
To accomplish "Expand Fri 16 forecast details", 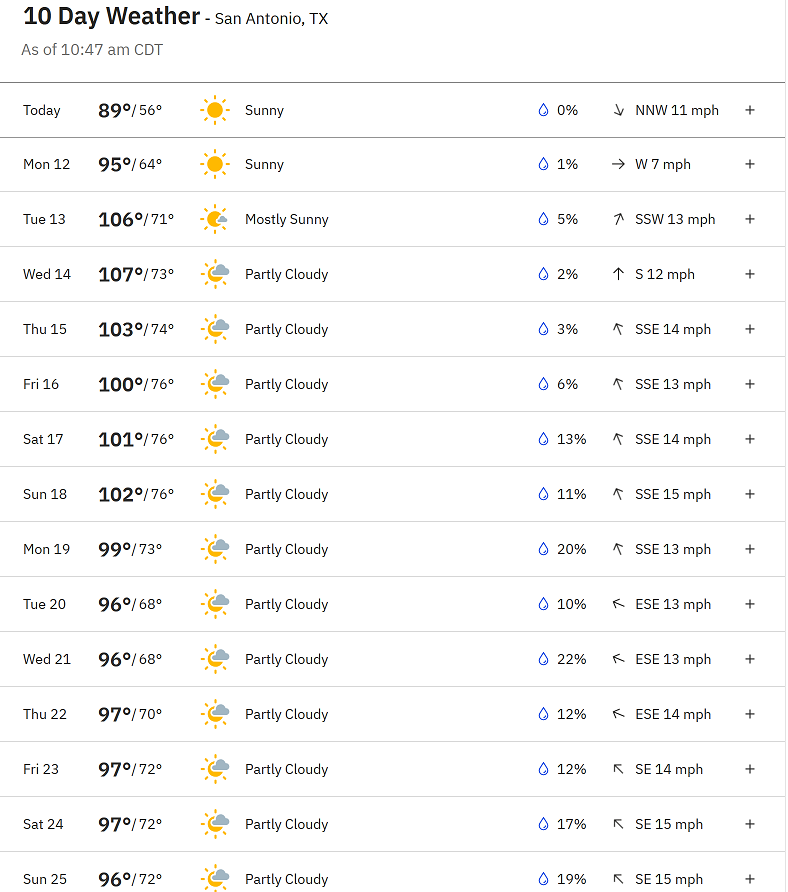I will [x=749, y=385].
